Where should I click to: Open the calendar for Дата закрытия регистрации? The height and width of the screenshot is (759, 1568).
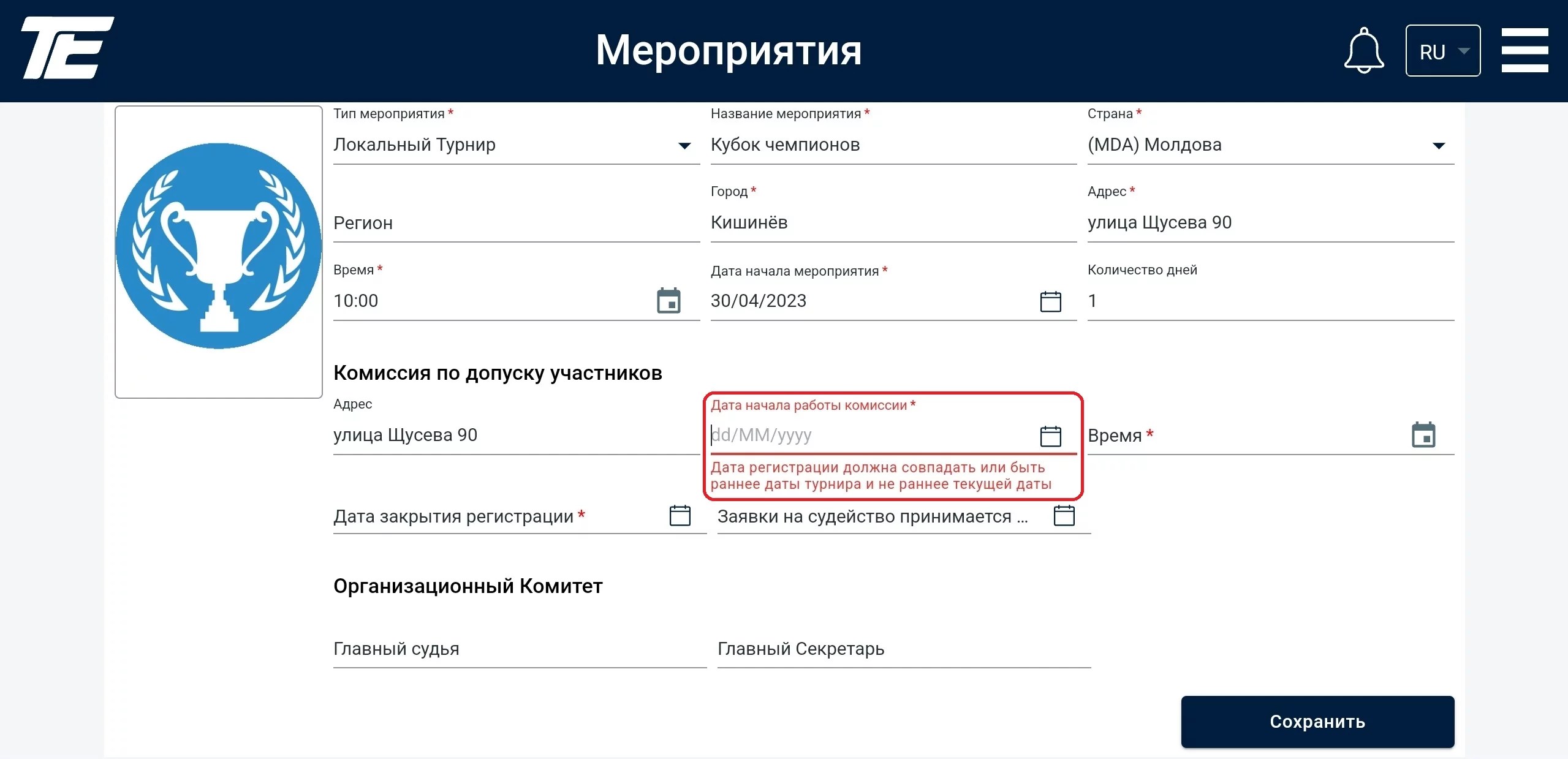pos(680,515)
